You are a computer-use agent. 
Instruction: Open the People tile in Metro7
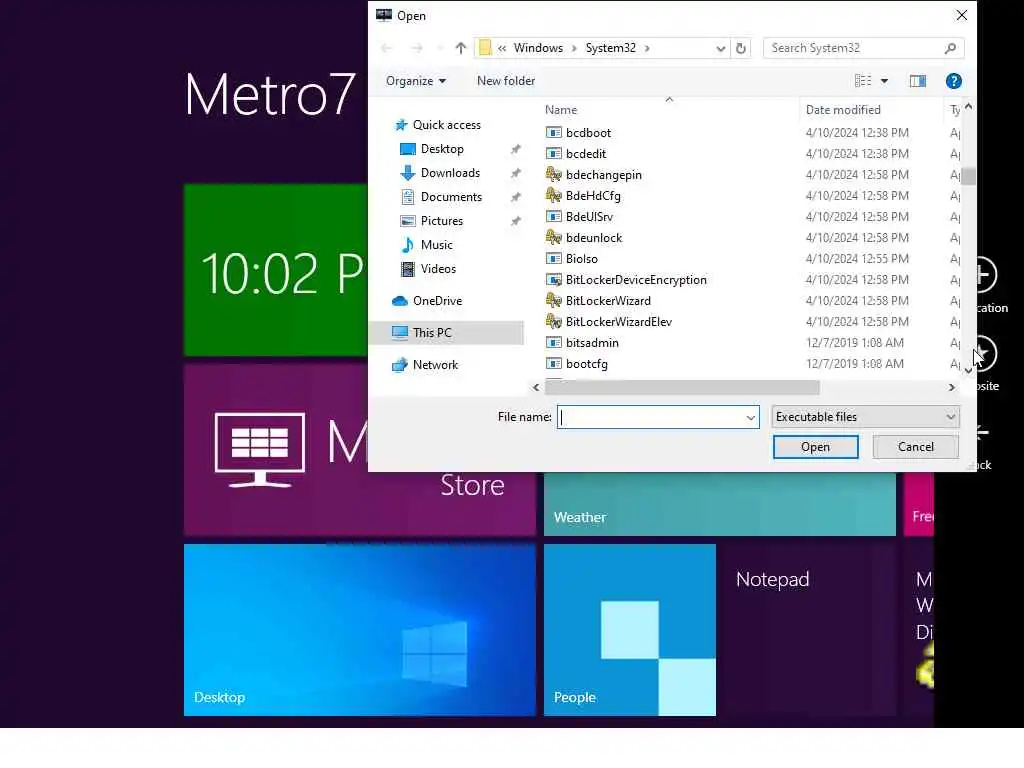click(630, 630)
